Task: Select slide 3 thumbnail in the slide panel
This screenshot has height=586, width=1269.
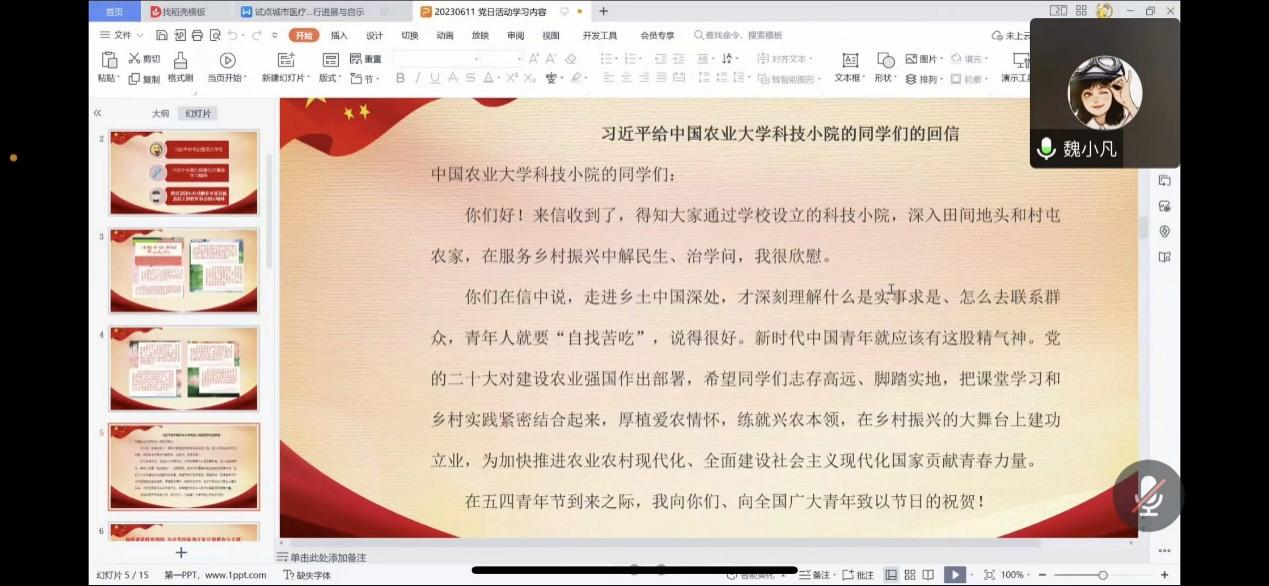Action: pyautogui.click(x=184, y=270)
